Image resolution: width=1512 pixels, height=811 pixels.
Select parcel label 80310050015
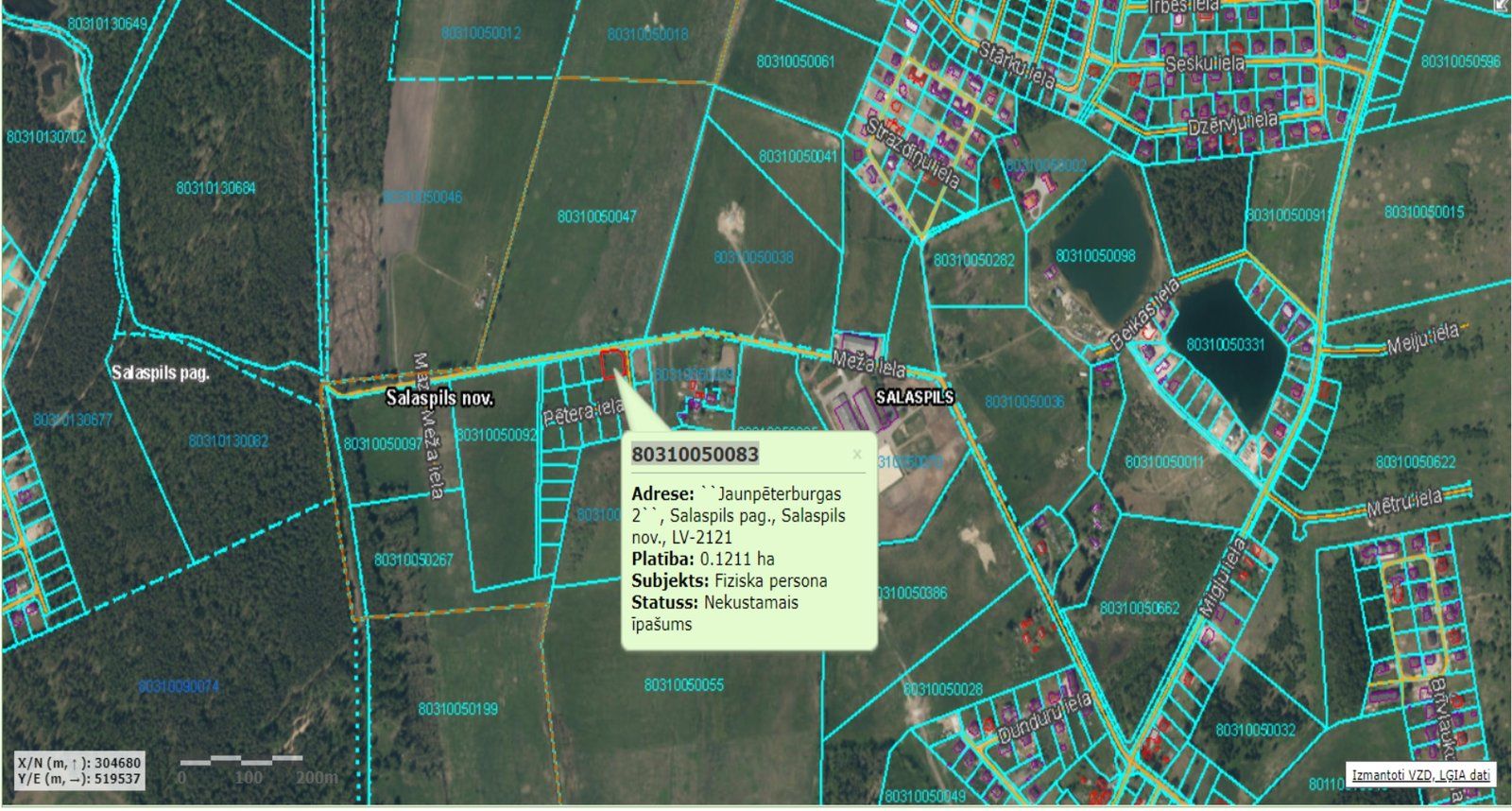tap(1424, 212)
